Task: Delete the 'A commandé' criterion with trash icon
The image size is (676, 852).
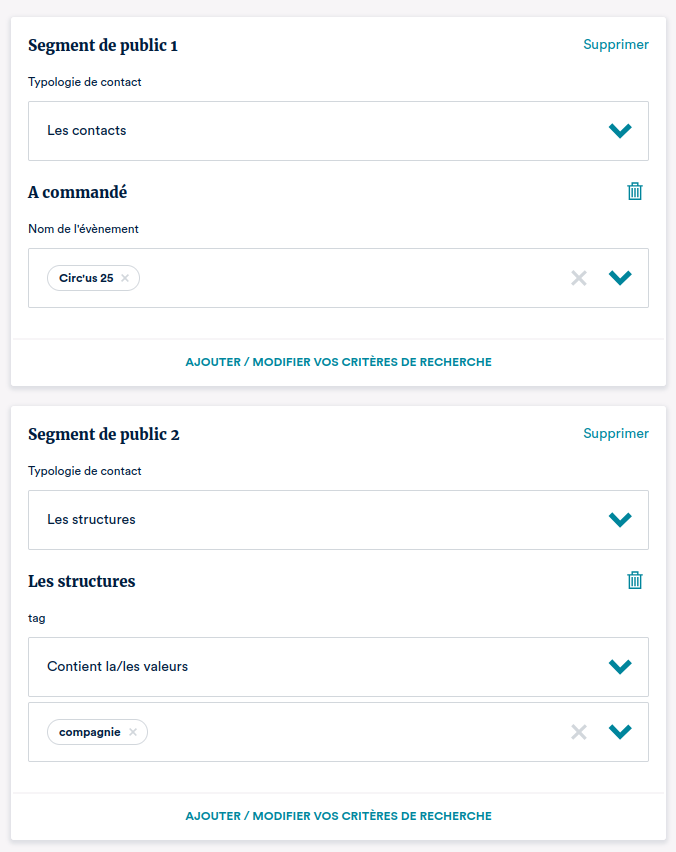Action: point(634,192)
